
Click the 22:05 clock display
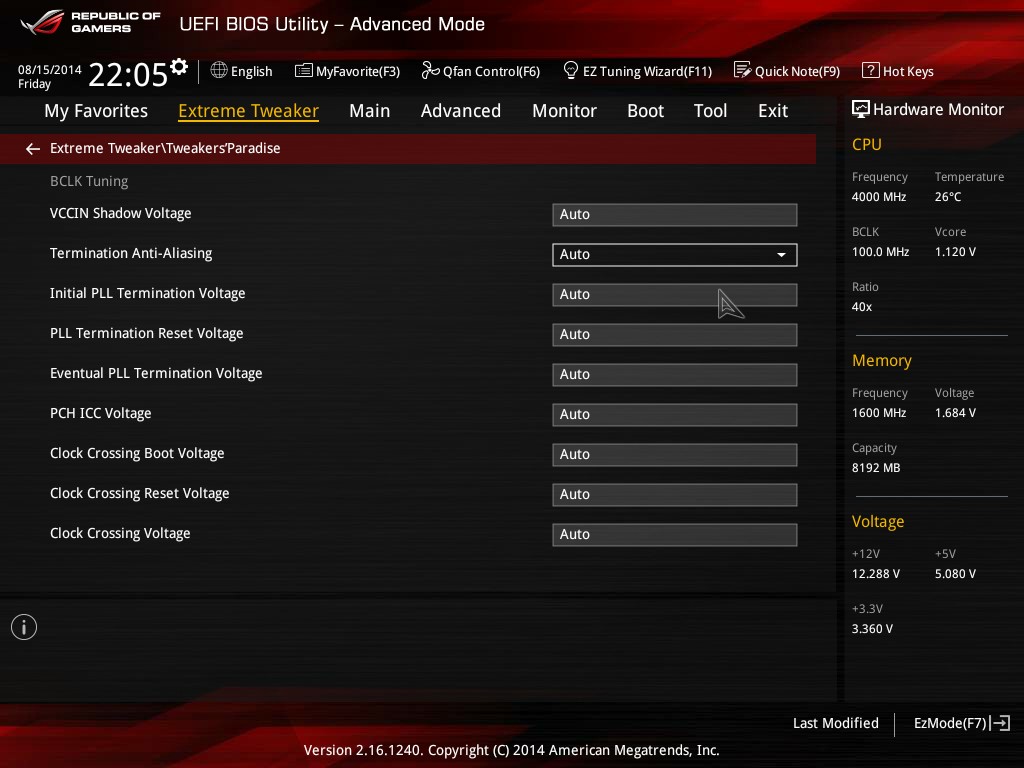(x=128, y=74)
